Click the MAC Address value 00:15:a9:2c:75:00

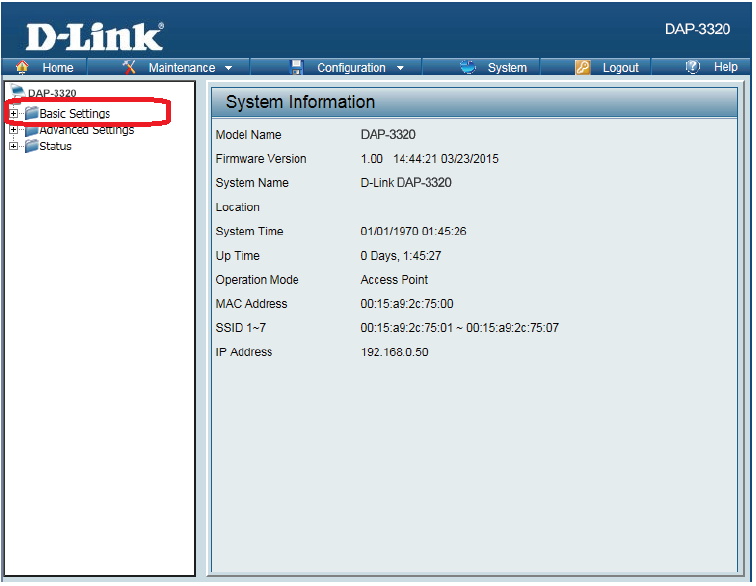click(407, 304)
